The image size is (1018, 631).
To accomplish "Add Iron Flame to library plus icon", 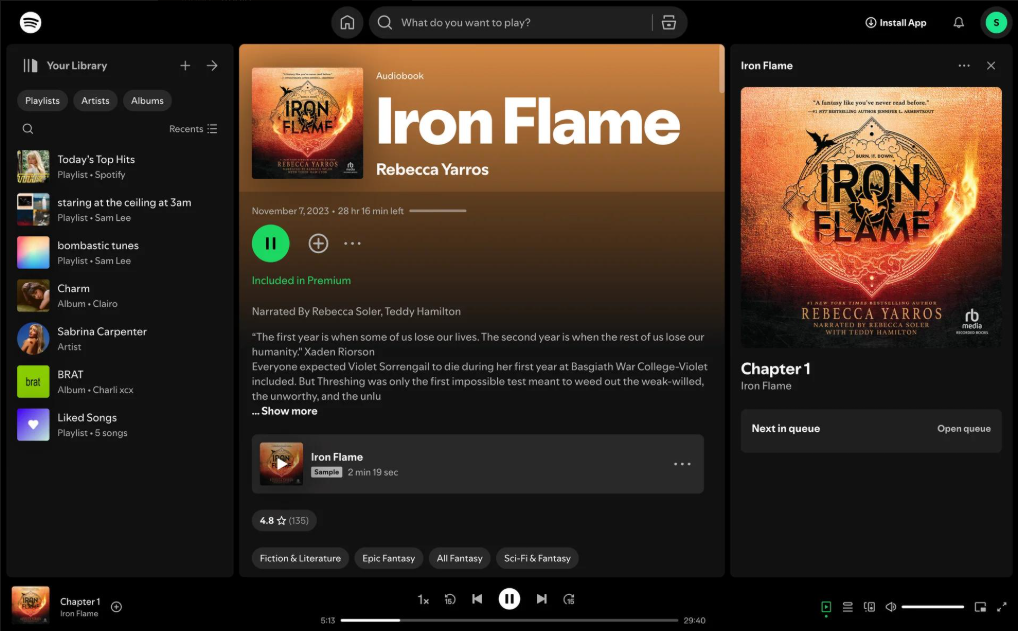I will [318, 243].
